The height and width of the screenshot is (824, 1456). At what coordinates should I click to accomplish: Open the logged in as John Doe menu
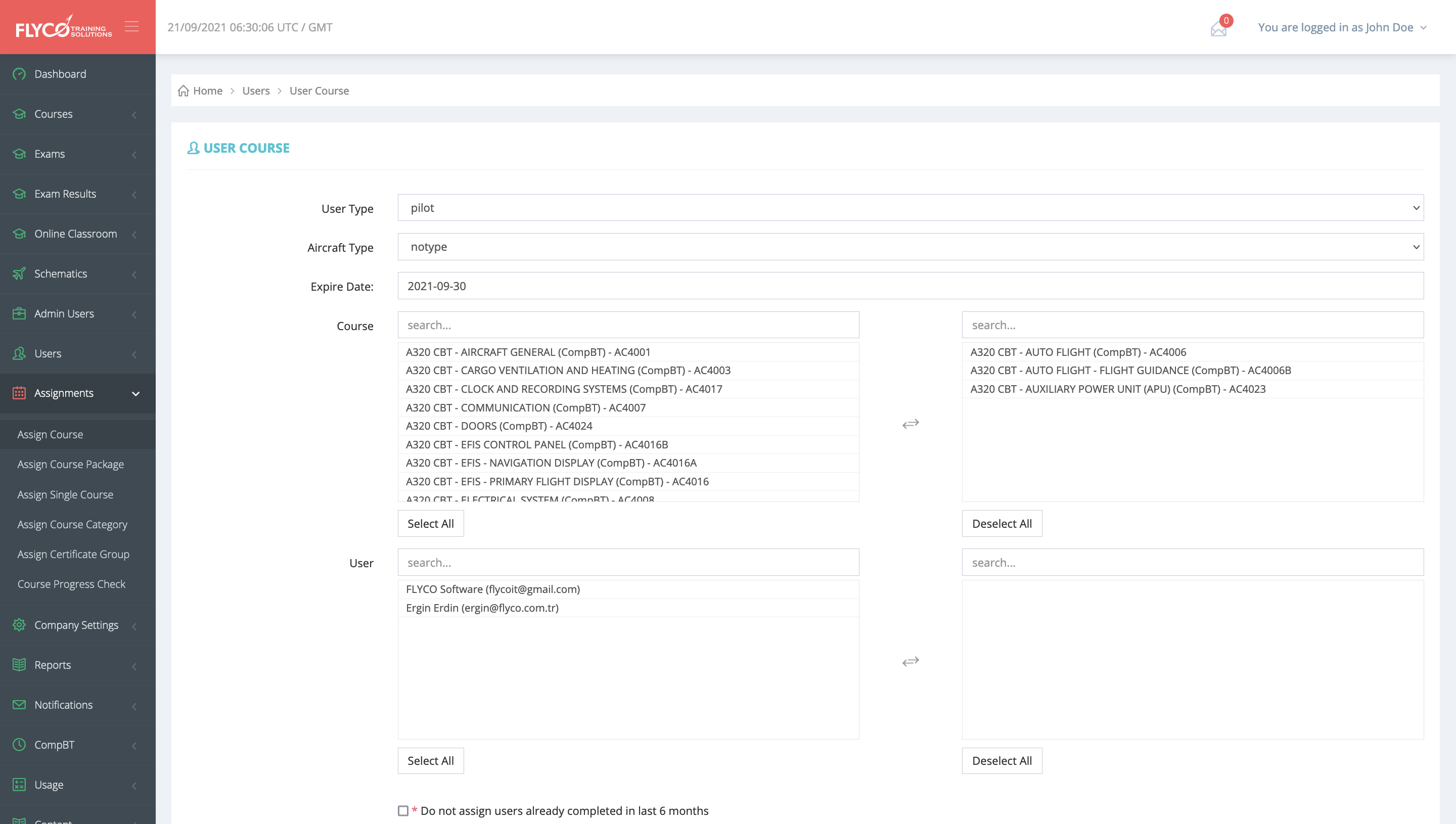(1342, 27)
